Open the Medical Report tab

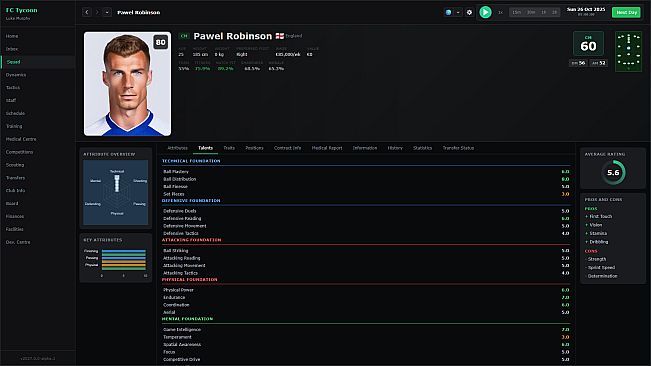click(x=327, y=148)
